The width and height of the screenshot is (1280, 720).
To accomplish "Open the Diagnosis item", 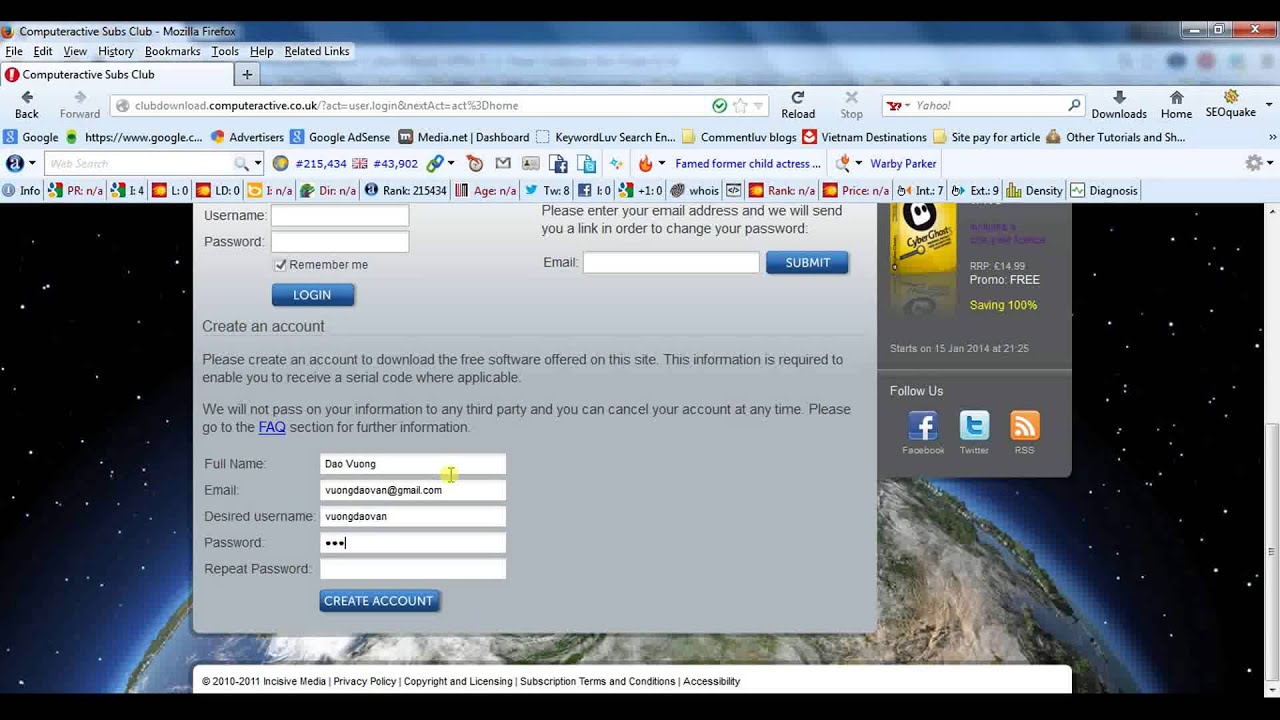I will (x=1104, y=190).
